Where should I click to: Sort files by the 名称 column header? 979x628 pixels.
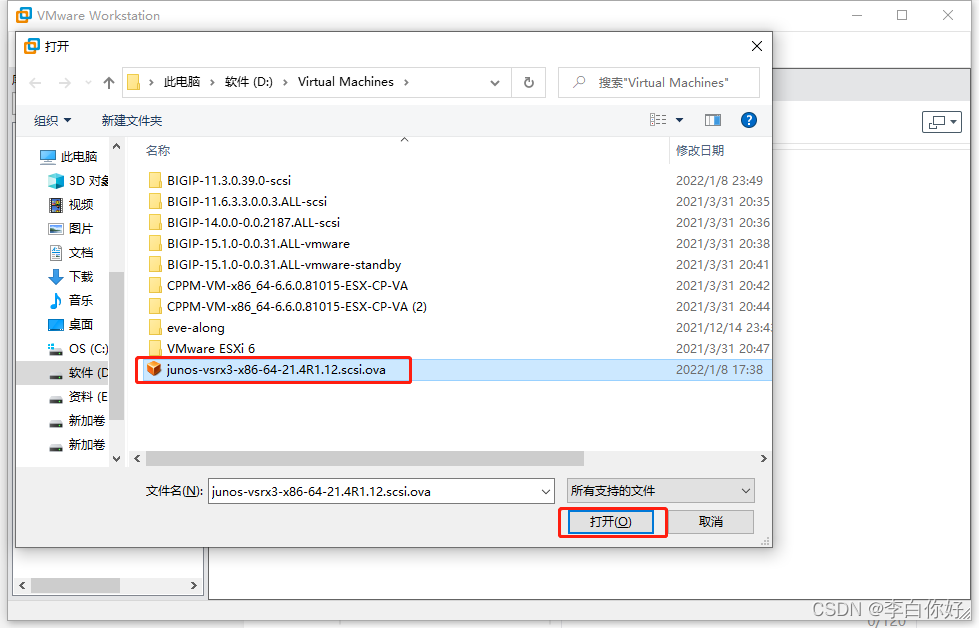pos(158,150)
